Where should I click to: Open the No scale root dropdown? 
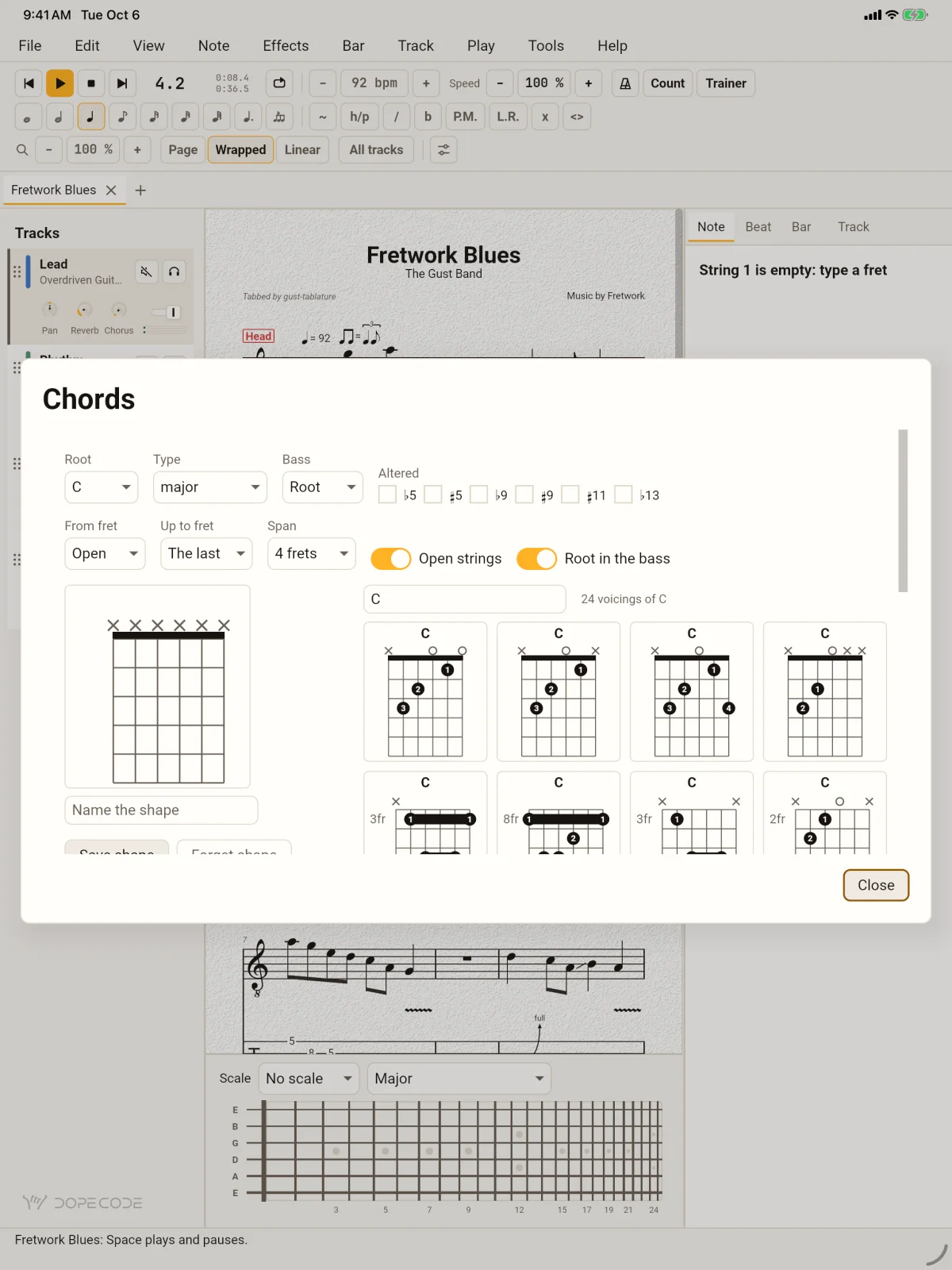tap(309, 1079)
